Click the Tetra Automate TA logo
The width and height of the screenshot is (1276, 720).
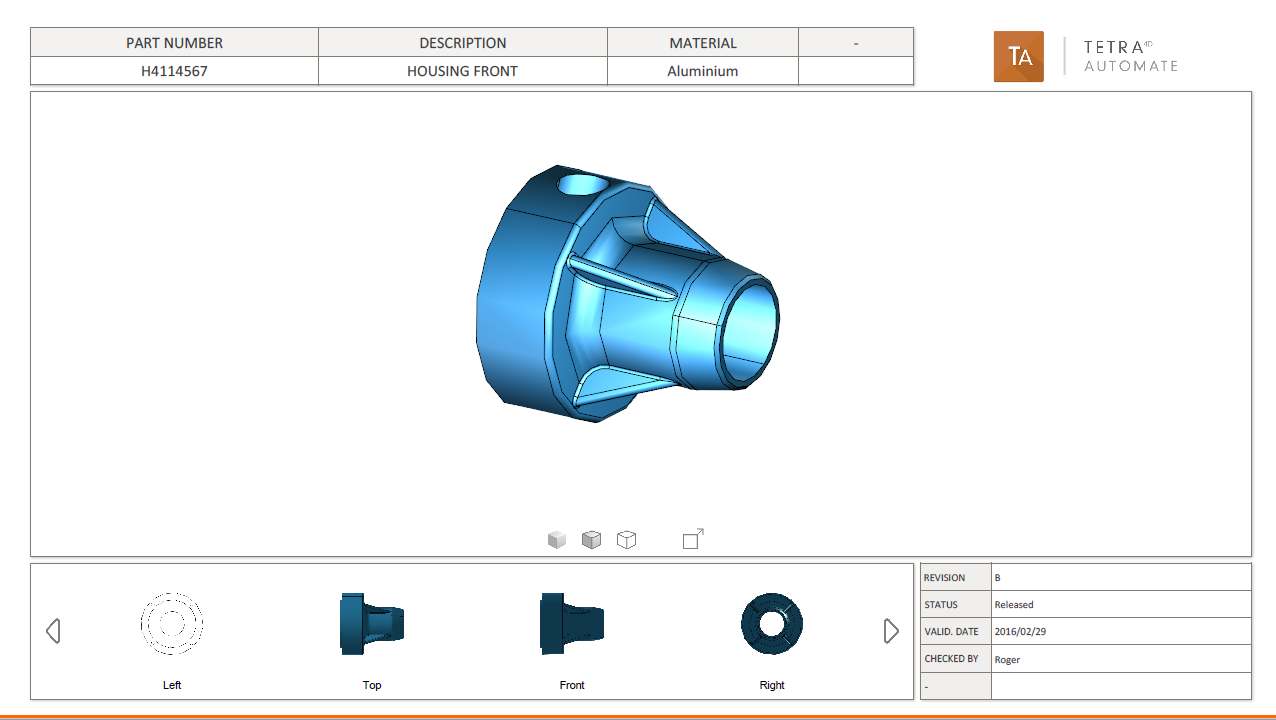1018,56
